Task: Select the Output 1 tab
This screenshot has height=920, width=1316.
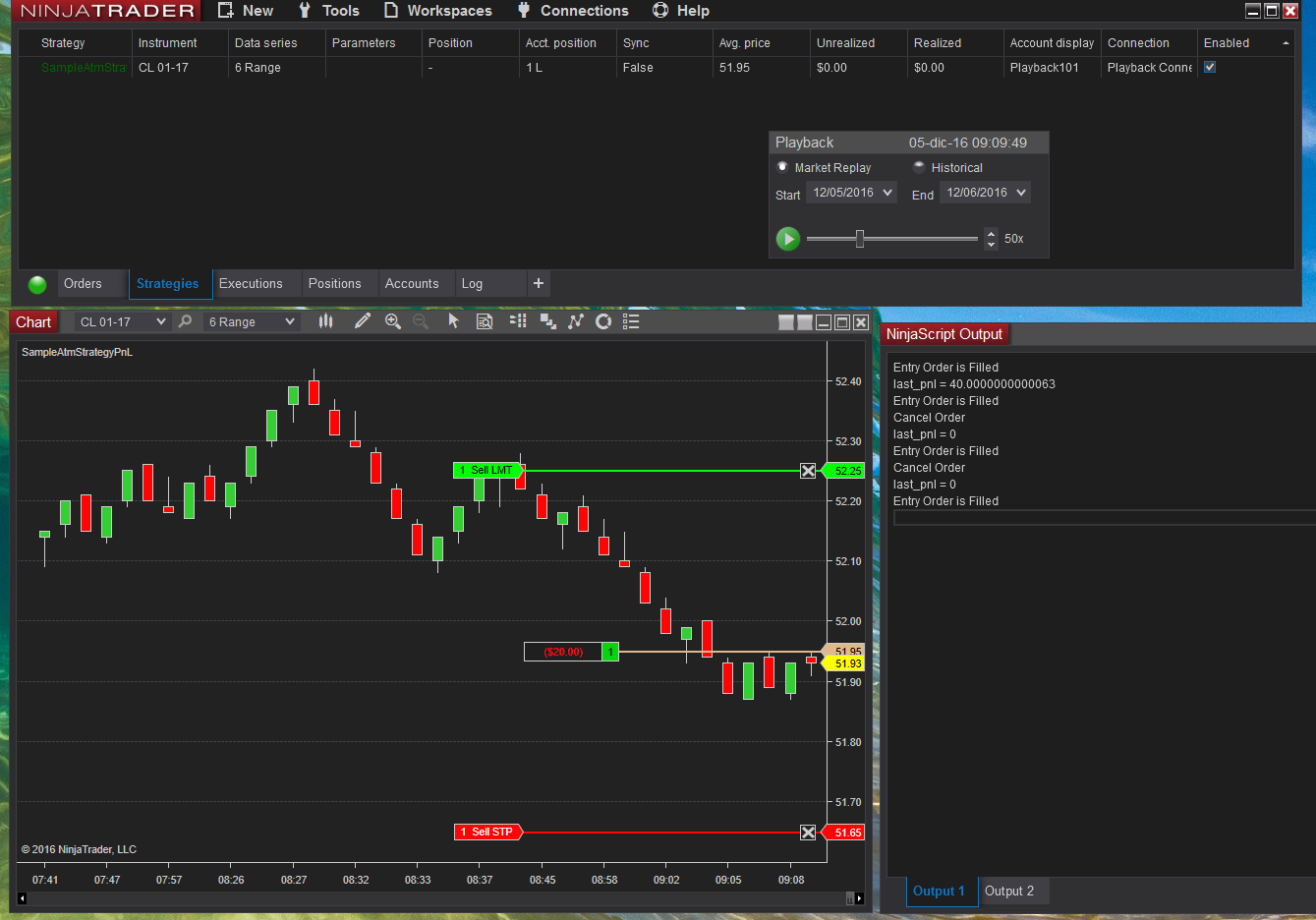Action: (940, 891)
